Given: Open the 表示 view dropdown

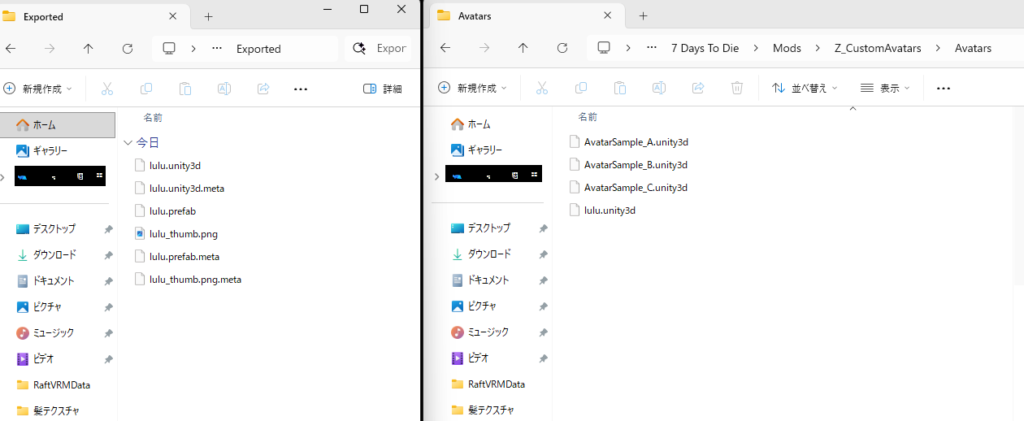Looking at the screenshot, I should pos(885,88).
